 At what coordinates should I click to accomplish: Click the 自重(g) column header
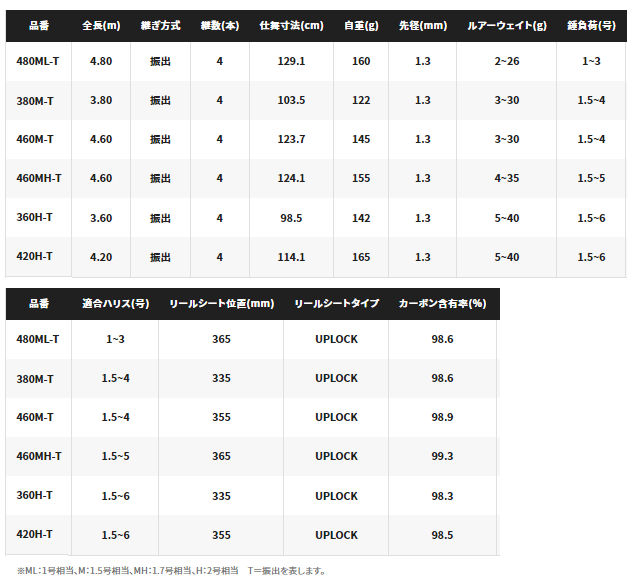tap(361, 26)
